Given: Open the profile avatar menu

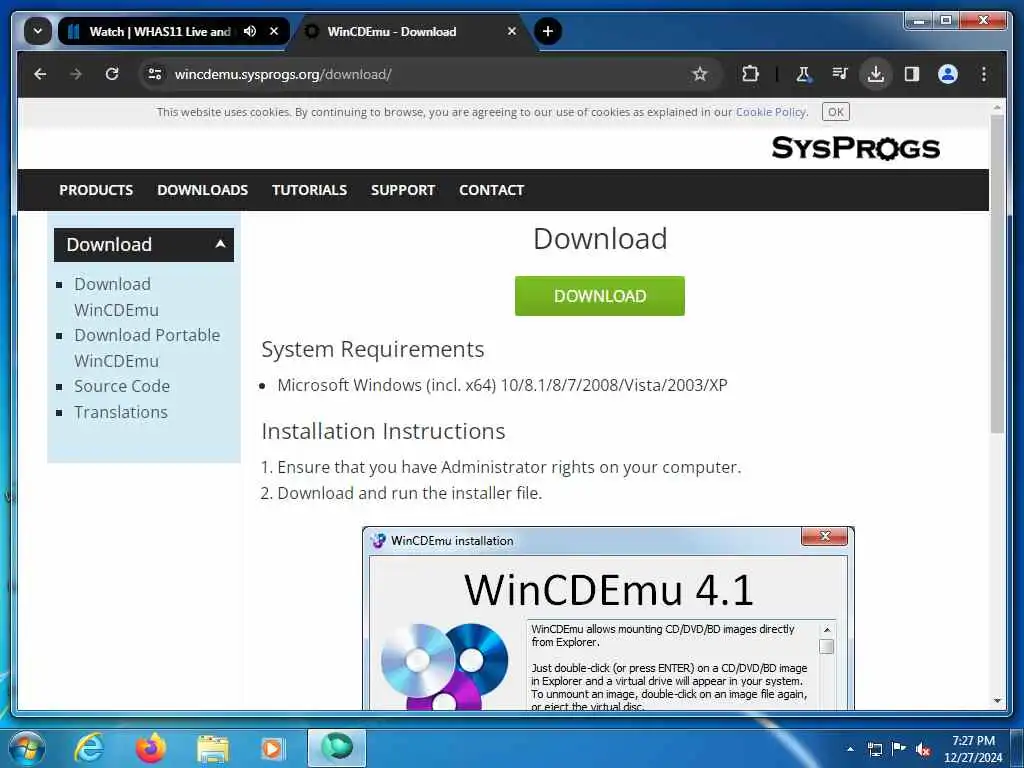Looking at the screenshot, I should tap(948, 74).
